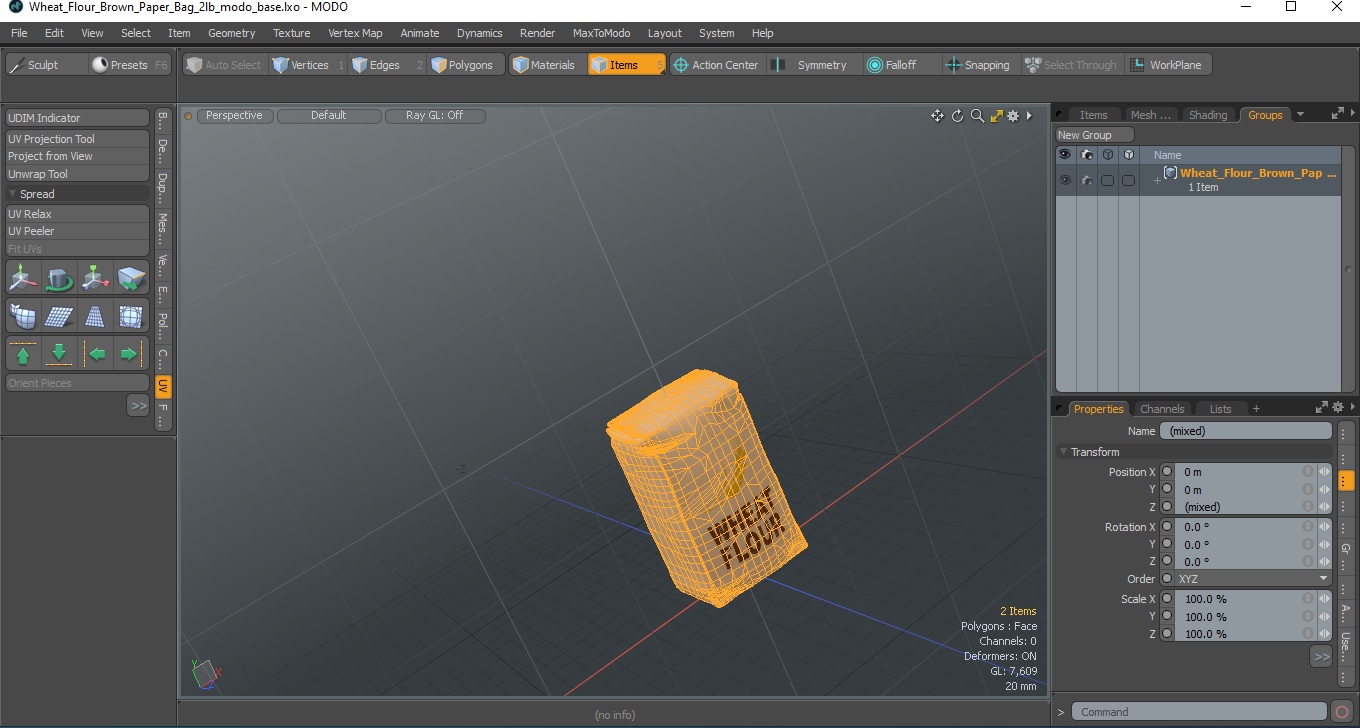Click the New Group button
Viewport: 1360px width, 728px height.
(1095, 135)
